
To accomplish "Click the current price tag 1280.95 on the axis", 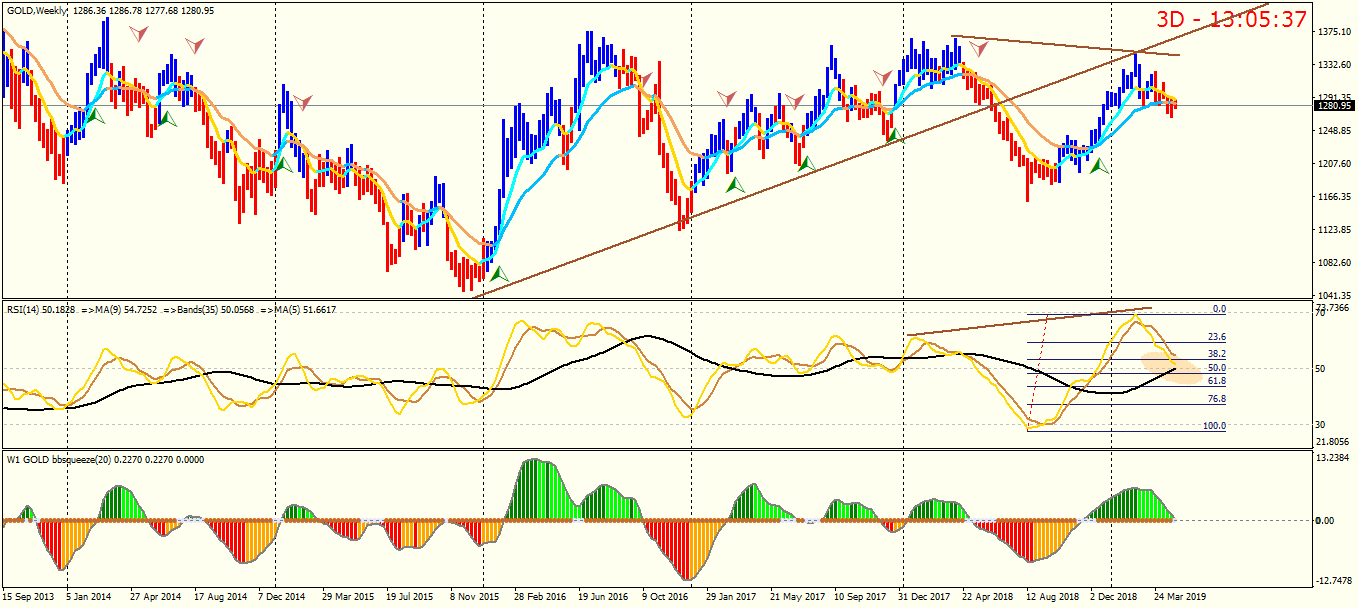I will pos(1335,106).
